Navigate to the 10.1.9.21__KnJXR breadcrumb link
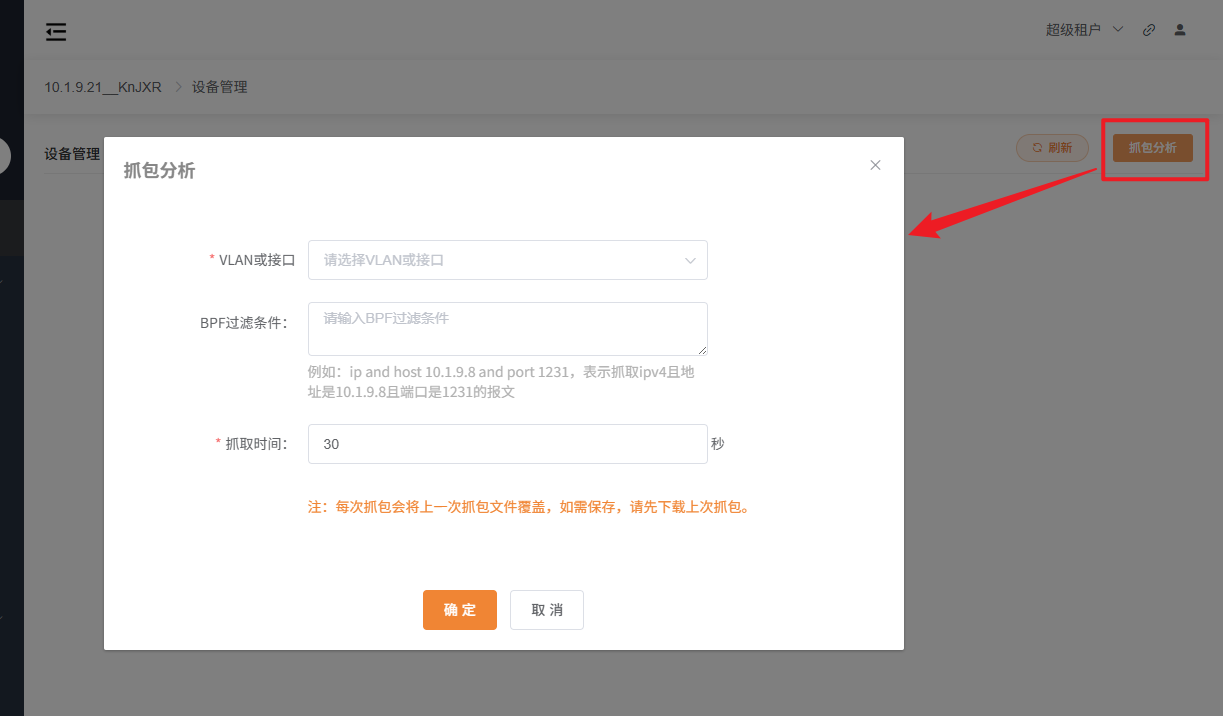Screen dimensions: 1223x716 [102, 87]
